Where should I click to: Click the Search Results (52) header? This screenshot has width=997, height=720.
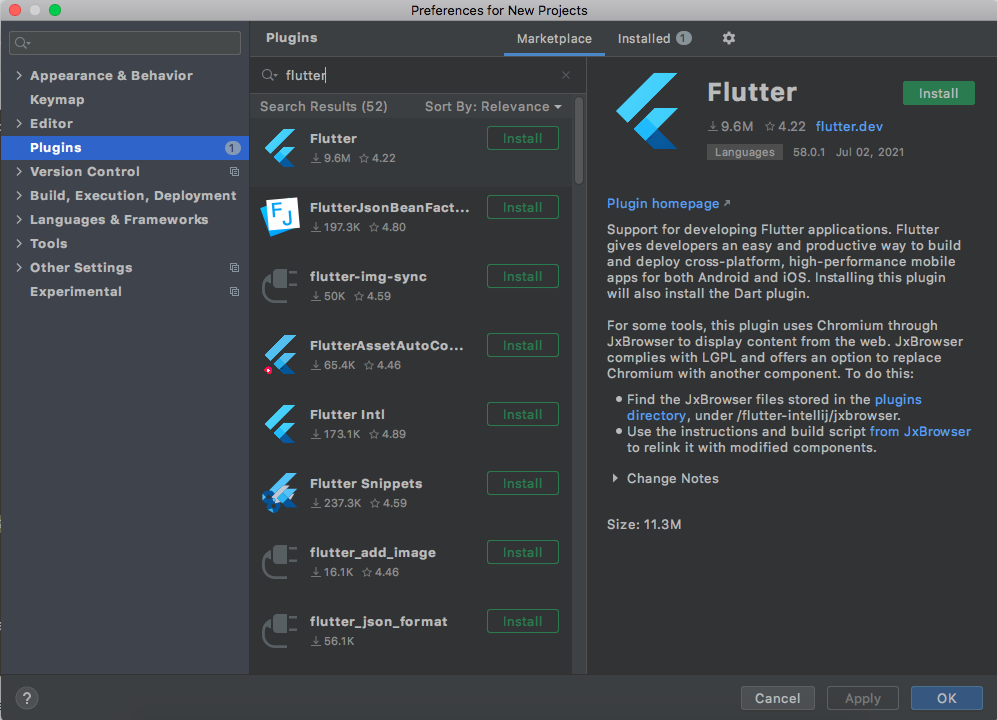coord(324,107)
